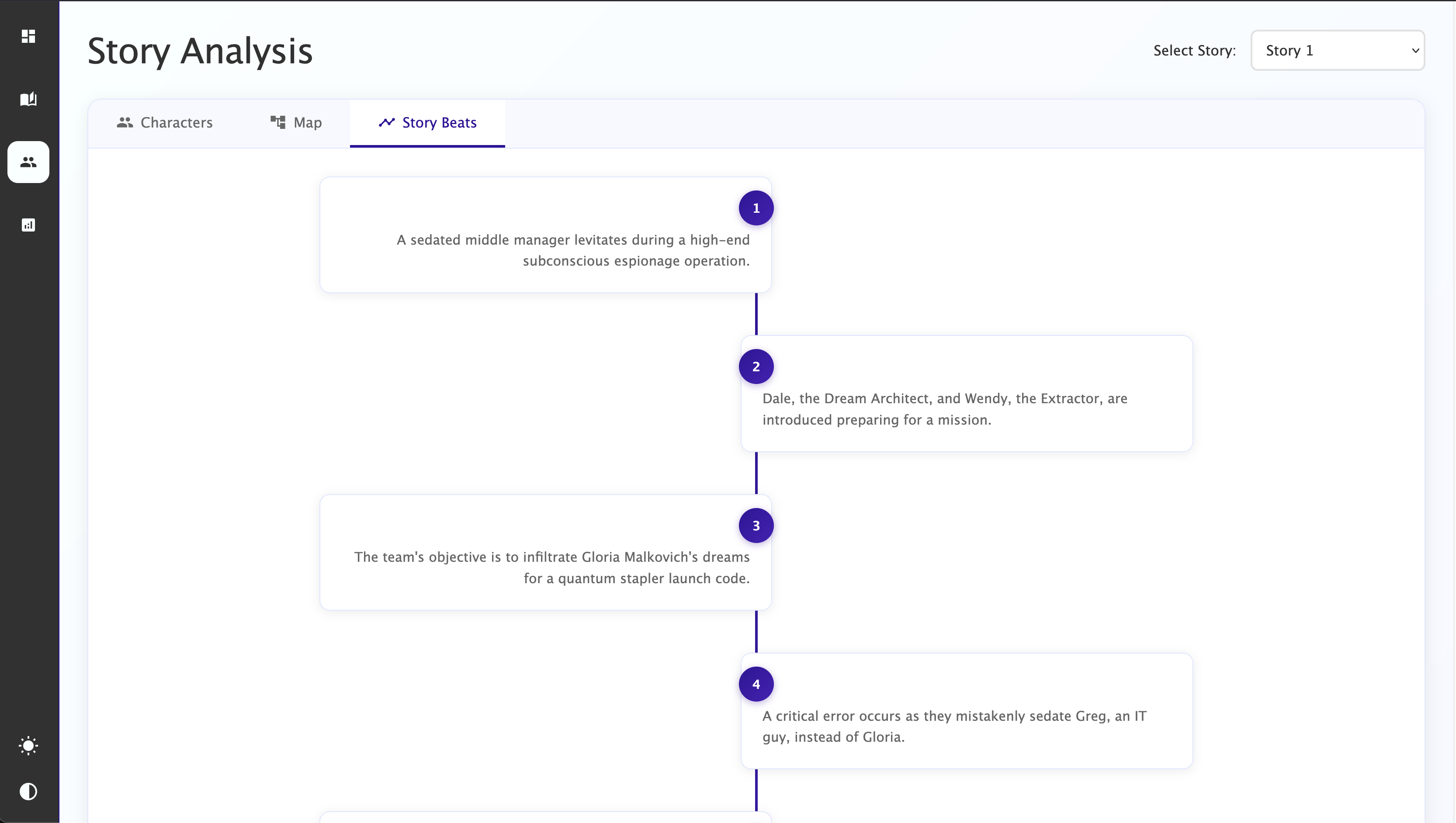Screen dimensions: 1456x823
Task: Click the beat number 3 marker
Action: coord(756,526)
